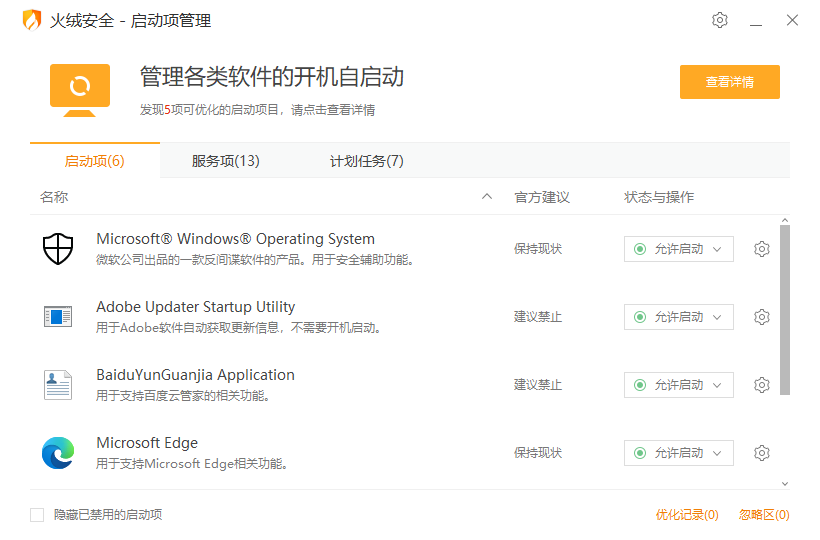
Task: Click description 用于Adobe软件自动获取更新信息
Action: 239,328
